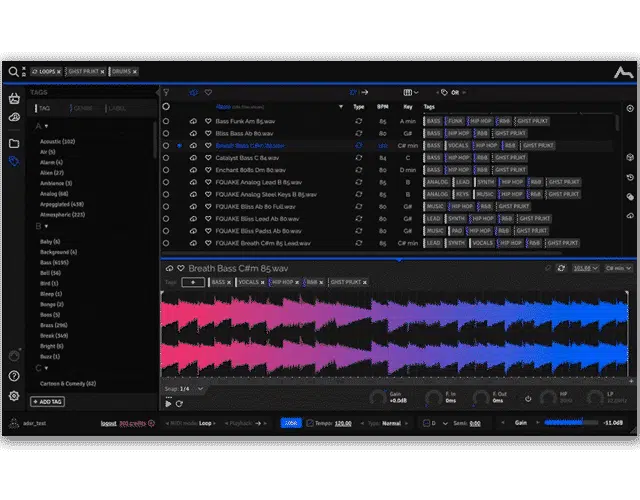Switch to the GENRE tab
The image size is (640, 500).
(x=82, y=108)
